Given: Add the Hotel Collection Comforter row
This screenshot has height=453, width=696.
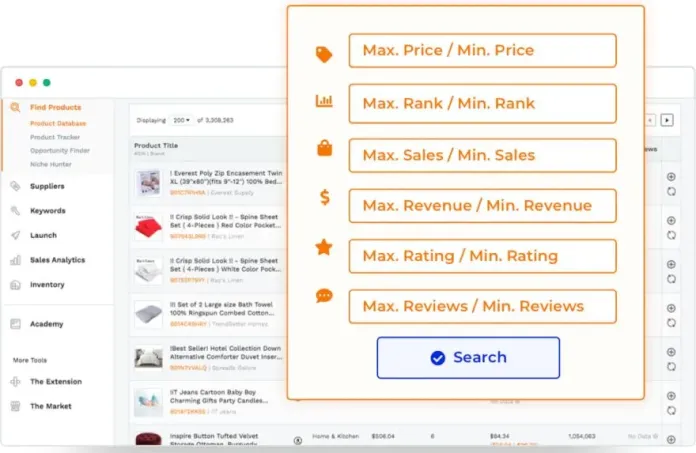Looking at the screenshot, I should [671, 352].
